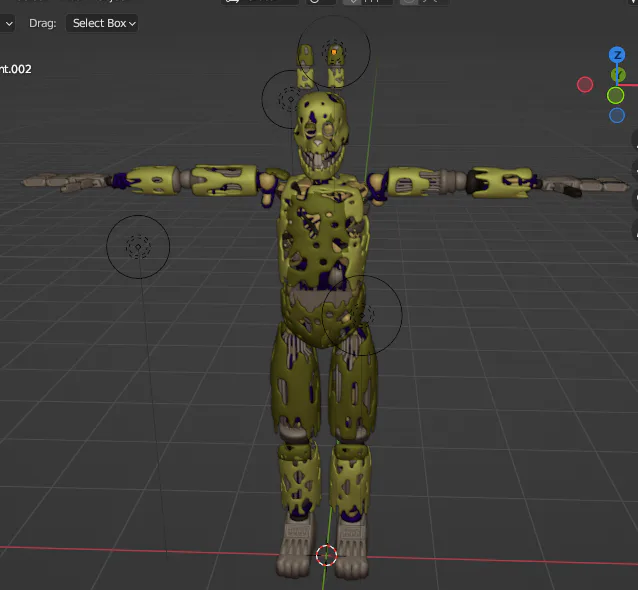Open the partly hidden dropdown left of Drag

pos(7,24)
